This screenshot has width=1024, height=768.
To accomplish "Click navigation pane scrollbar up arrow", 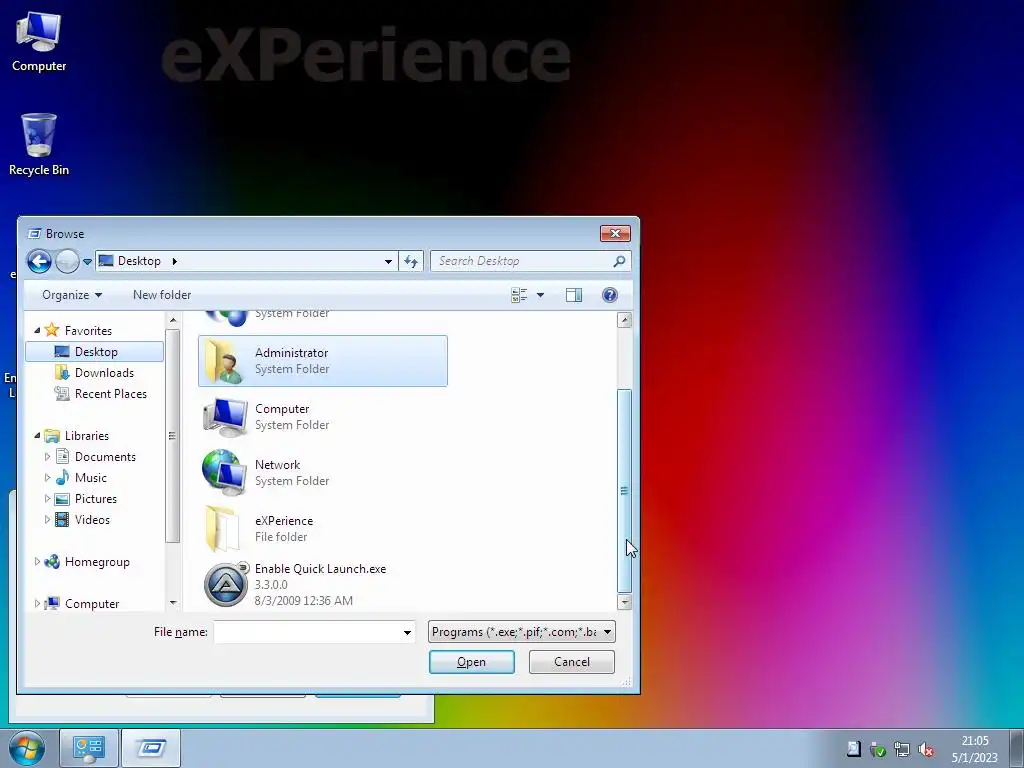I will click(172, 320).
